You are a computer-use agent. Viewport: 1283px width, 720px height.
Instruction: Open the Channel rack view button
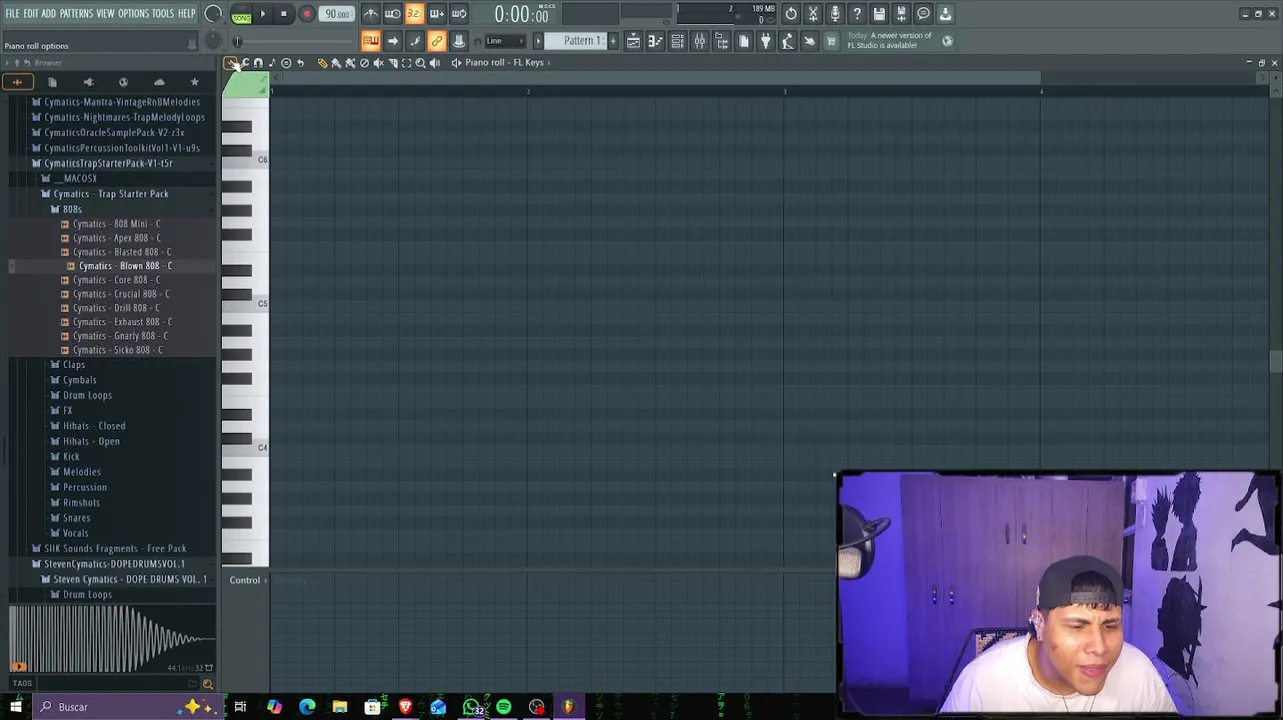(x=678, y=41)
